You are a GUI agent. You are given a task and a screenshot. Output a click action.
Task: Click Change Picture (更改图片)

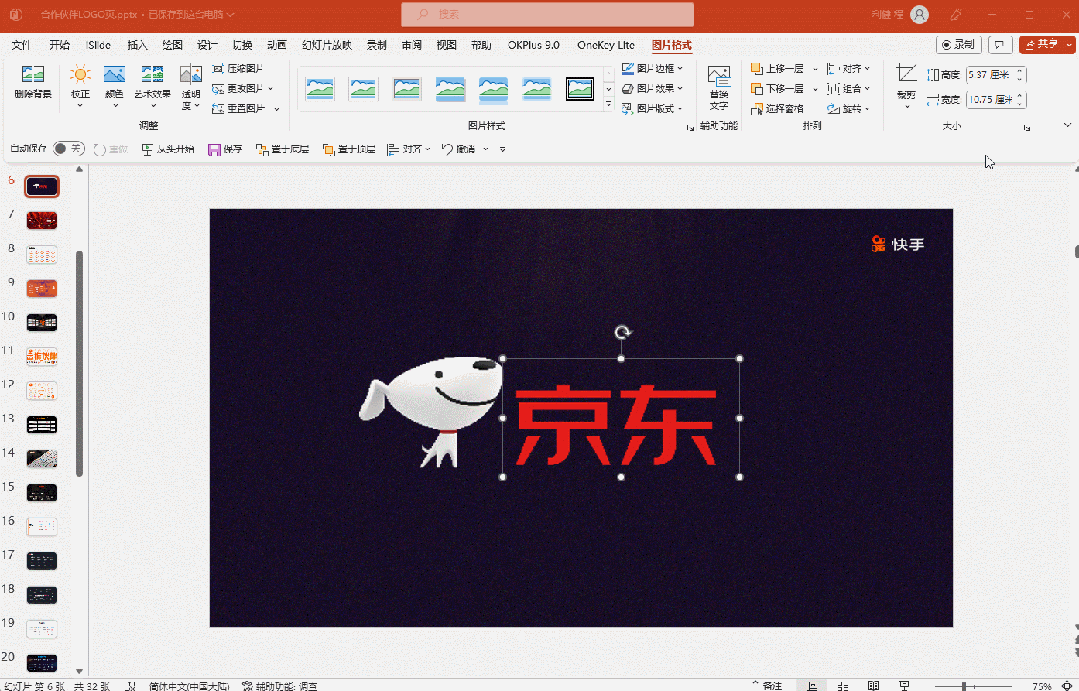[x=242, y=89]
